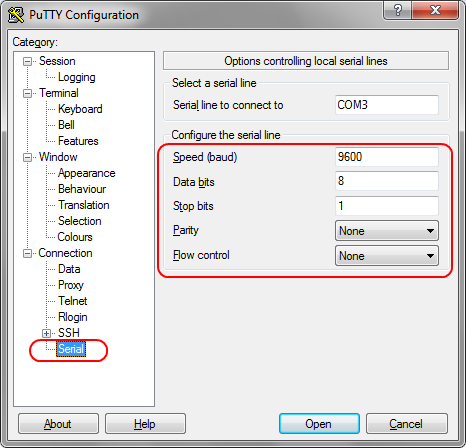Collapse the Terminal tree node
466x448 pixels.
(x=27, y=93)
